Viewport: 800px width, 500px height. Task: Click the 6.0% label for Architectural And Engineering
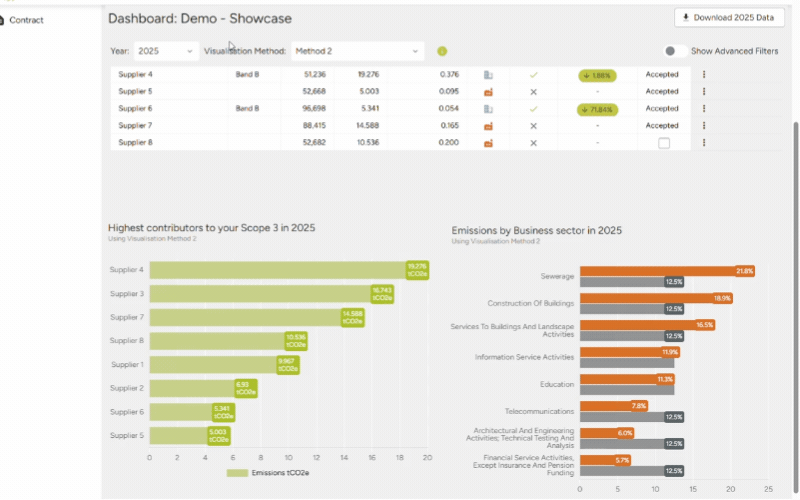[x=625, y=433]
